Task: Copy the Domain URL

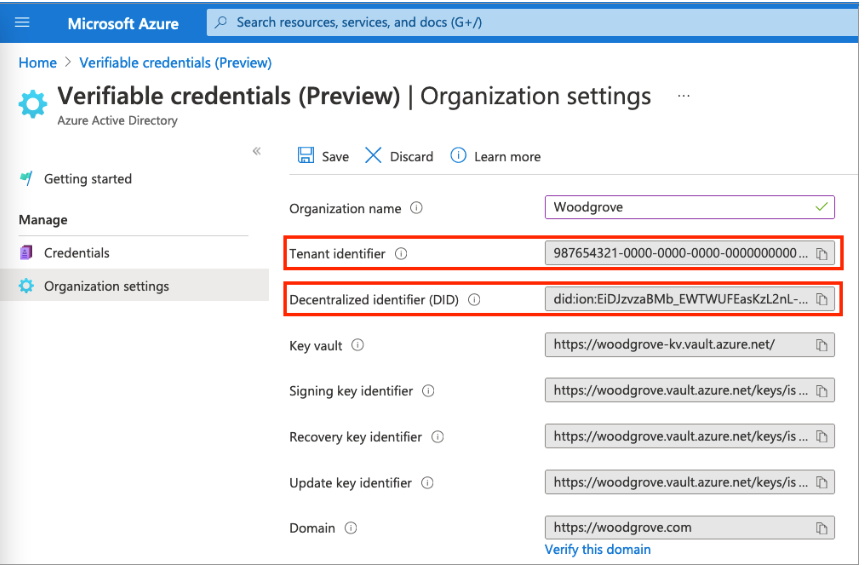Action: [x=821, y=528]
